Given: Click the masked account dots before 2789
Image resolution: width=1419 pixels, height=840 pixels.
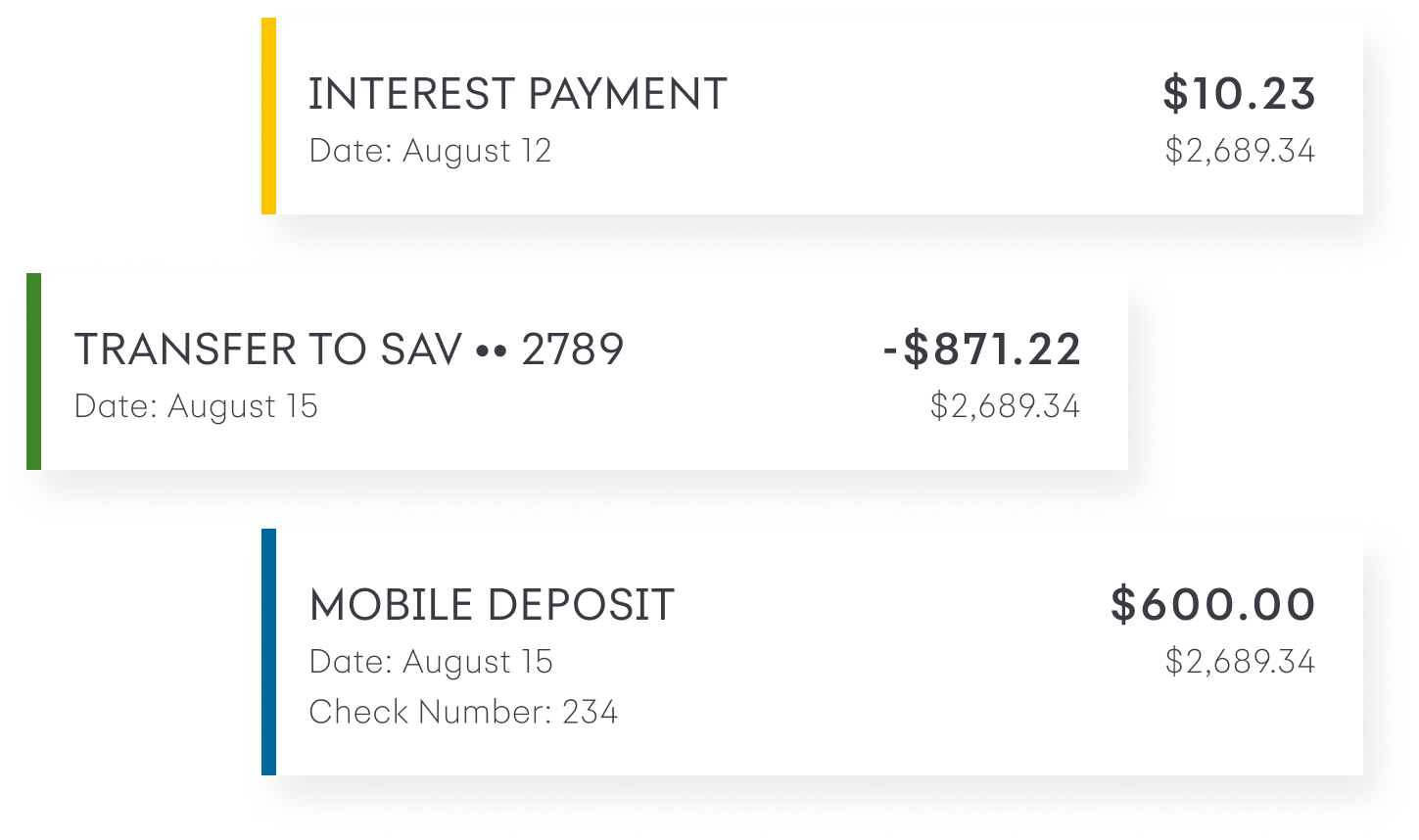Looking at the screenshot, I should point(491,350).
